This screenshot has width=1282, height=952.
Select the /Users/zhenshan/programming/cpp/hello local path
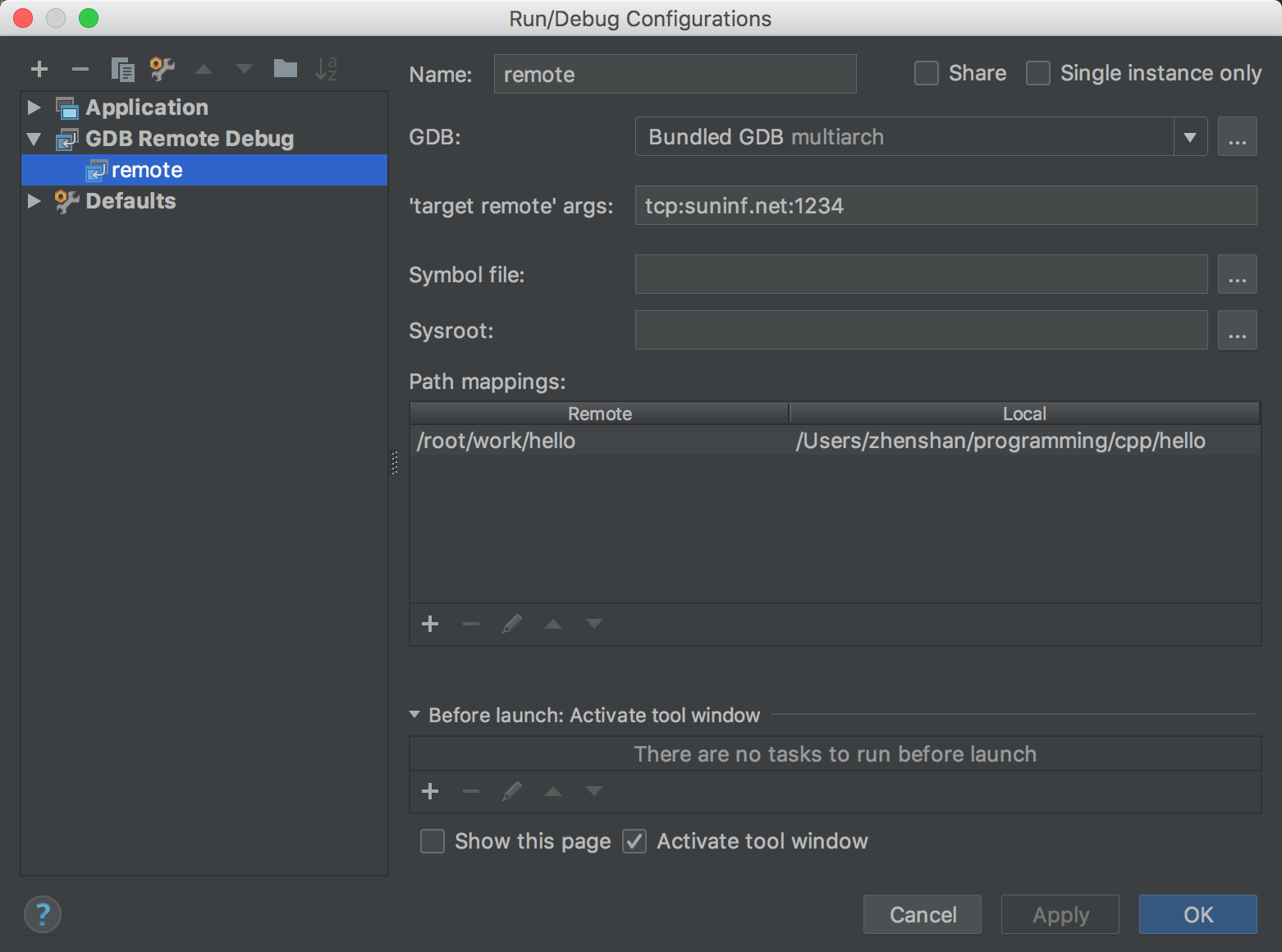(x=1024, y=441)
